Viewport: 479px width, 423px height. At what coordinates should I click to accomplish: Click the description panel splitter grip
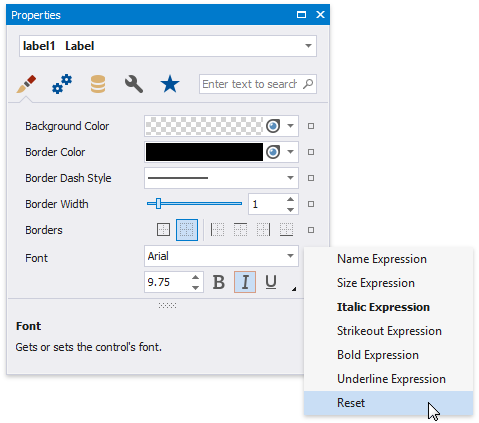[167, 305]
